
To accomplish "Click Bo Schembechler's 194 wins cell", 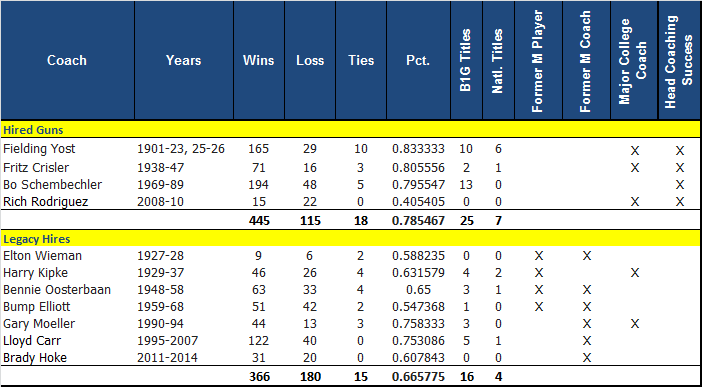I will pos(258,185).
